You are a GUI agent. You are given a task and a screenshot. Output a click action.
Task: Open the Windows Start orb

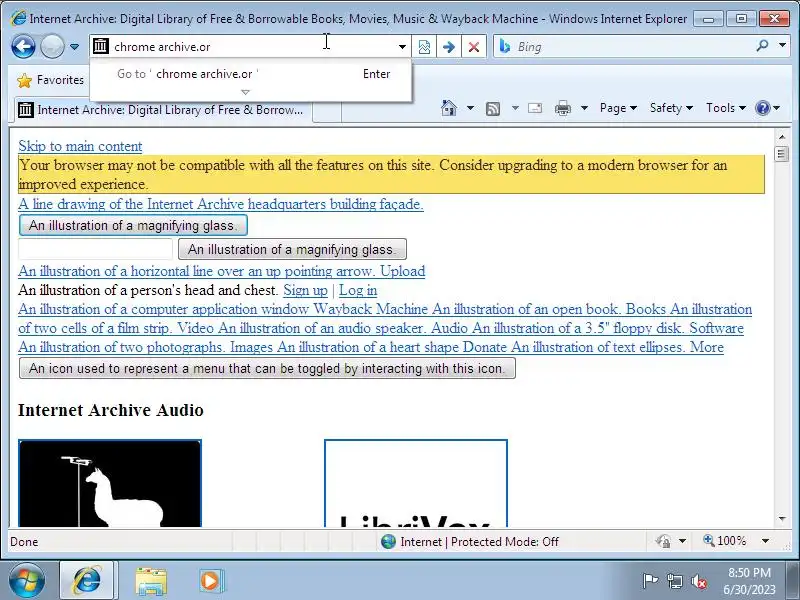click(27, 581)
